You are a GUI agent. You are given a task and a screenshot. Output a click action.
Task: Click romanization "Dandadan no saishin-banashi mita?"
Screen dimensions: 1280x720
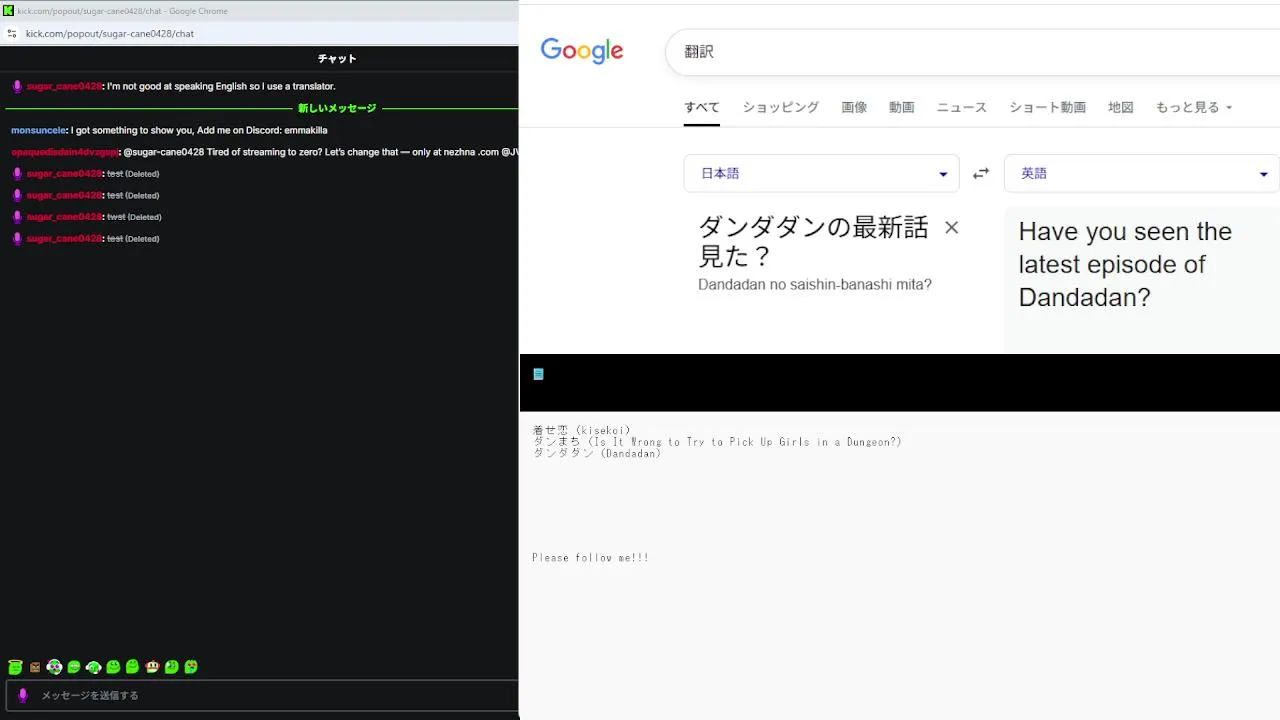(815, 285)
